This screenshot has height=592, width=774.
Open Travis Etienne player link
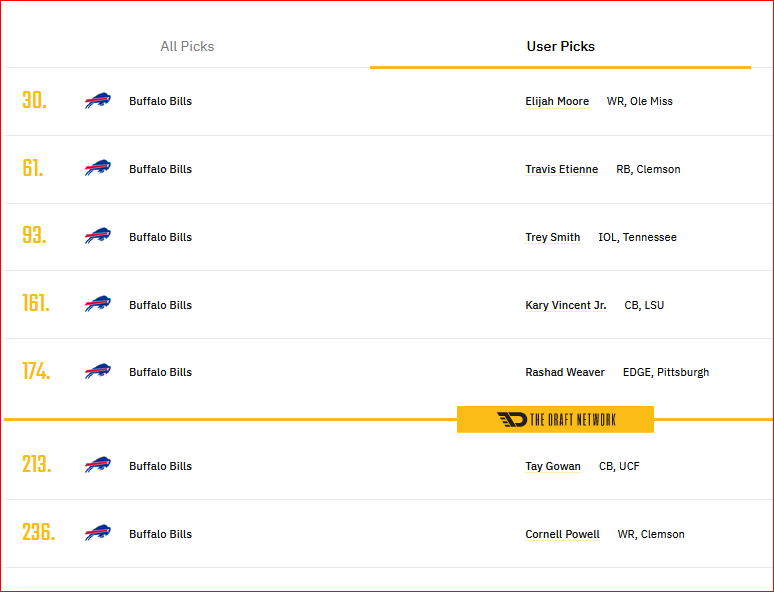coord(561,169)
